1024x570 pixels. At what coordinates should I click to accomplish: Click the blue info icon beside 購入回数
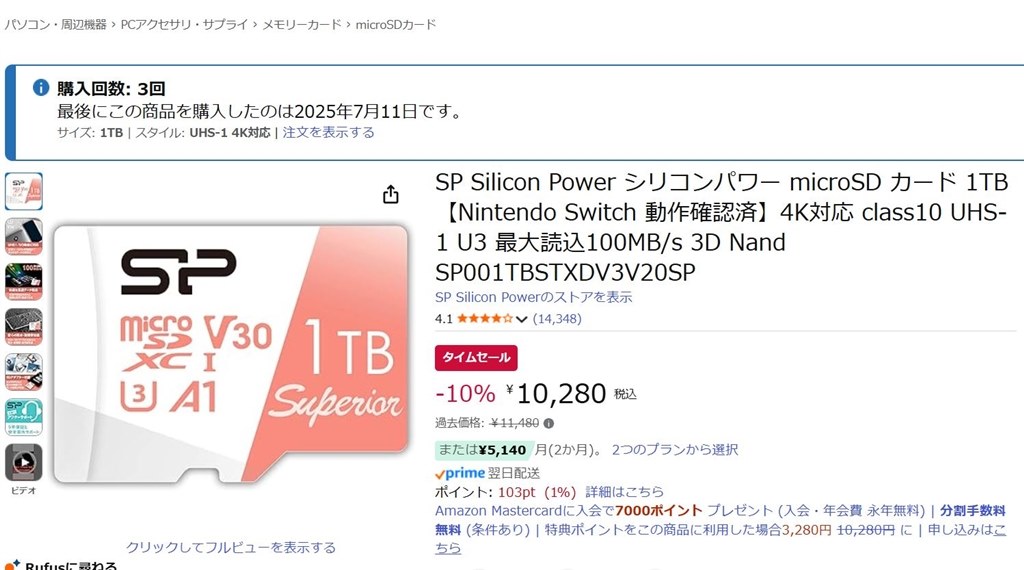41,87
